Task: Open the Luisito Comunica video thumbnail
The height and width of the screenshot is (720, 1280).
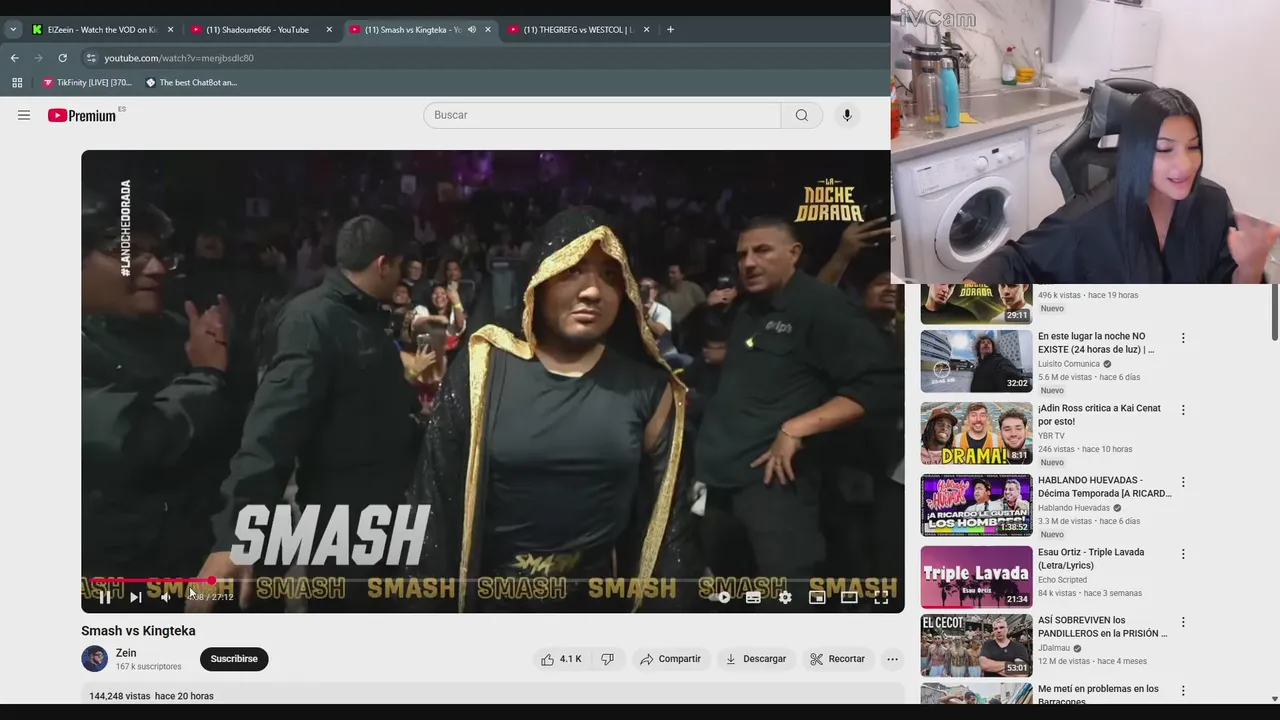Action: point(976,362)
